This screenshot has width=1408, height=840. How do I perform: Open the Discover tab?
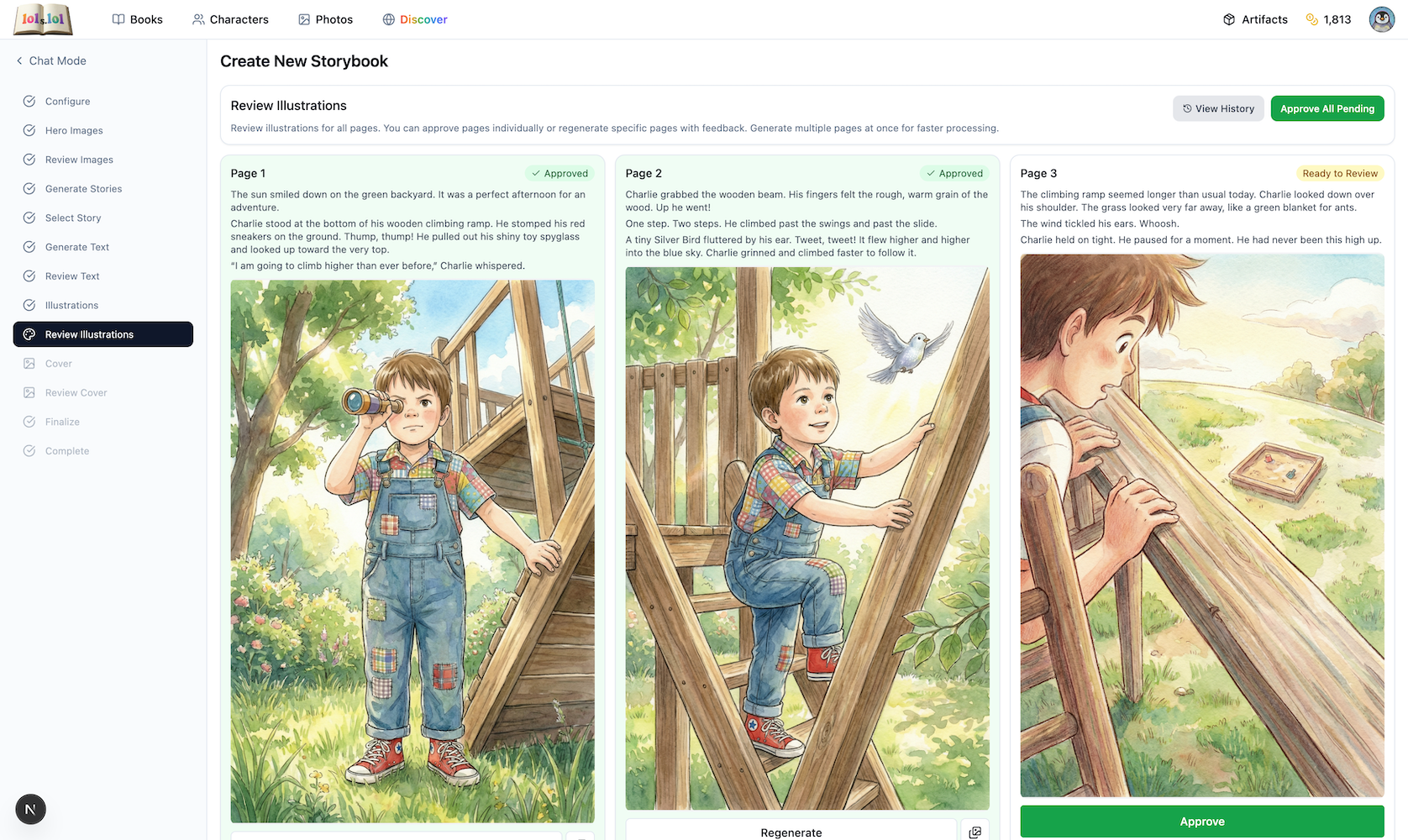(x=415, y=19)
